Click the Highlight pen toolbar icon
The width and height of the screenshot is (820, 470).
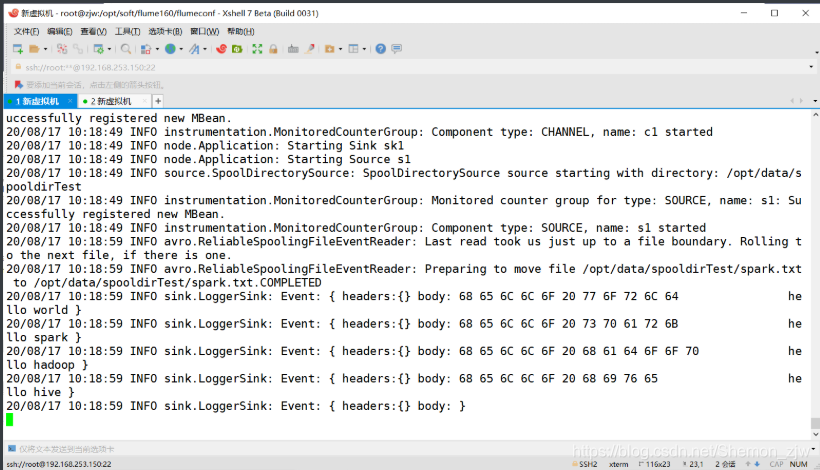(x=310, y=49)
